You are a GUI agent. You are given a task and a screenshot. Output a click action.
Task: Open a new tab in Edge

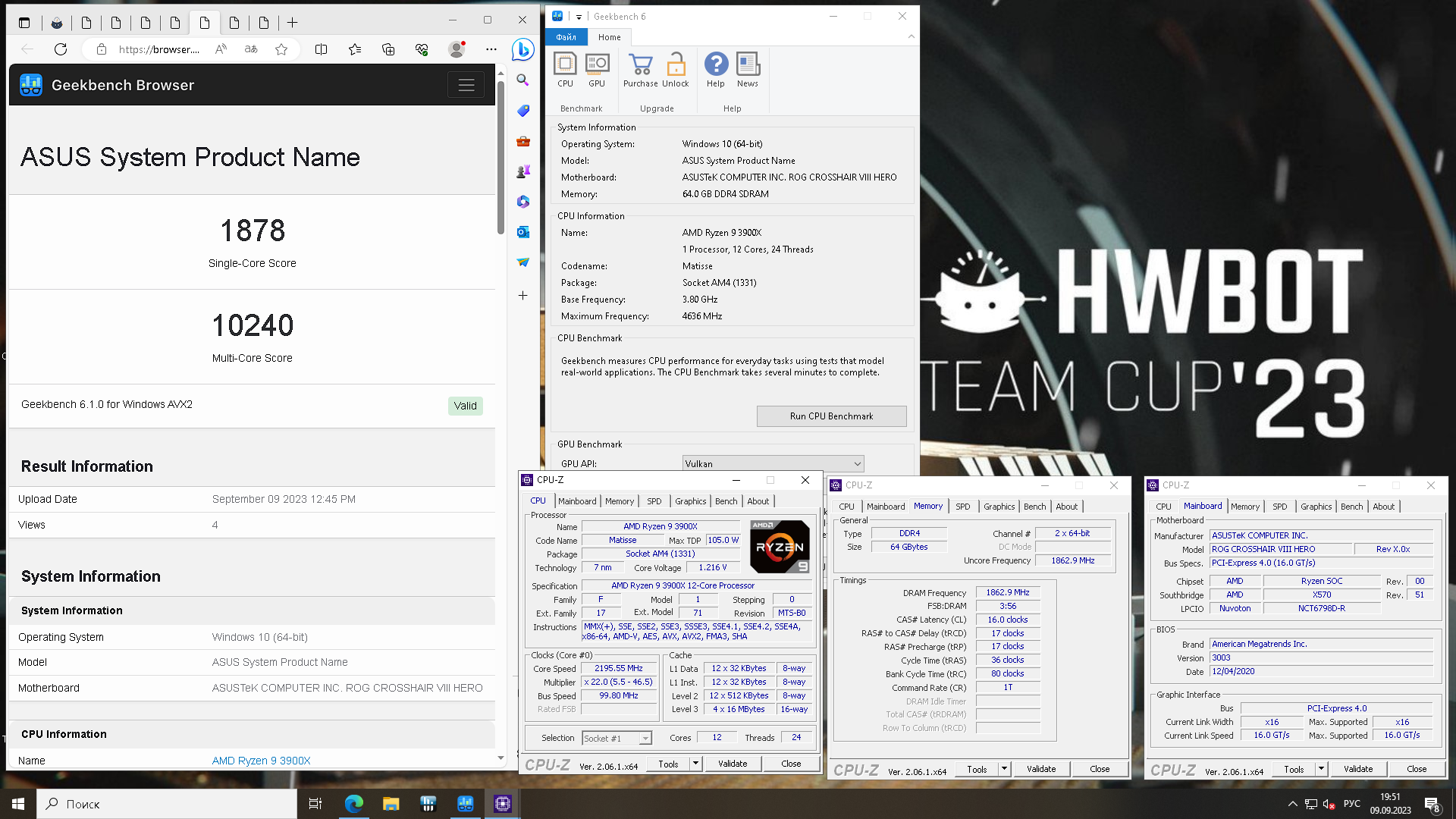click(292, 23)
